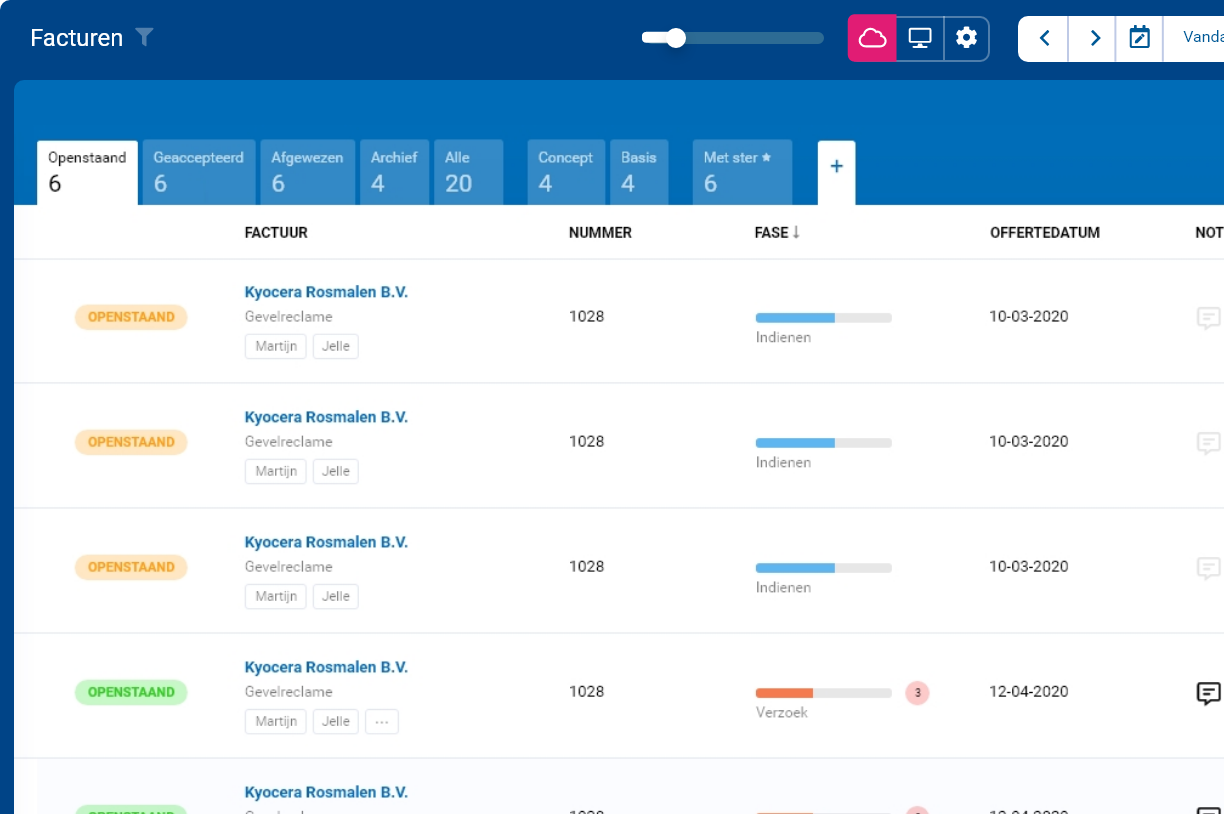Select the Openstaand tab
This screenshot has width=1224, height=814.
pos(88,172)
